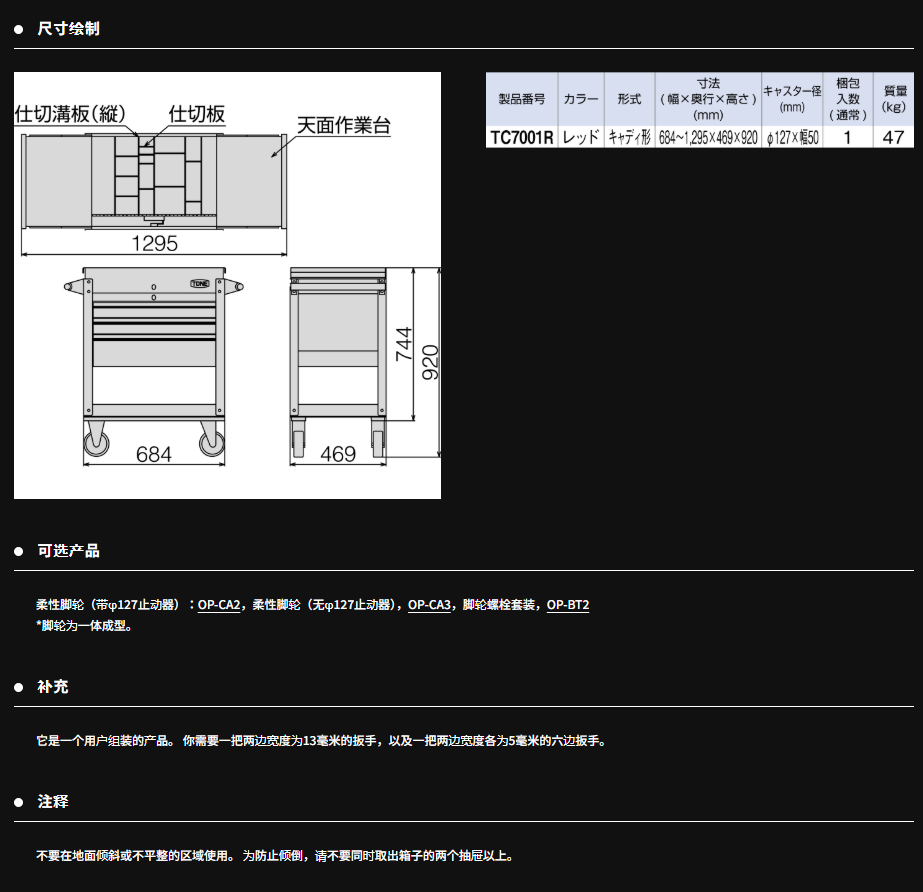
Task: Click the 469 depth dimension label
Action: pyautogui.click(x=337, y=454)
